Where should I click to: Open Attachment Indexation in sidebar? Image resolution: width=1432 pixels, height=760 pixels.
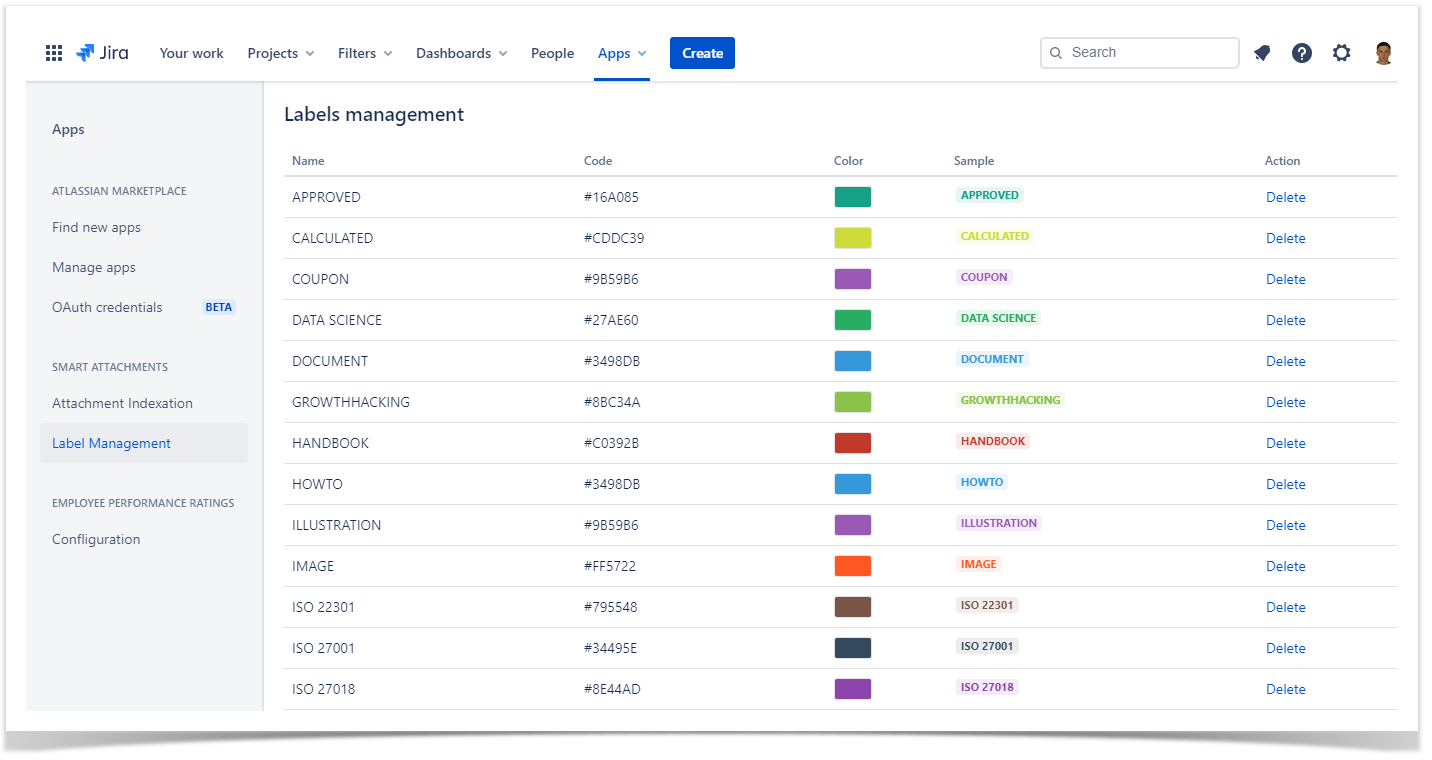tap(122, 403)
